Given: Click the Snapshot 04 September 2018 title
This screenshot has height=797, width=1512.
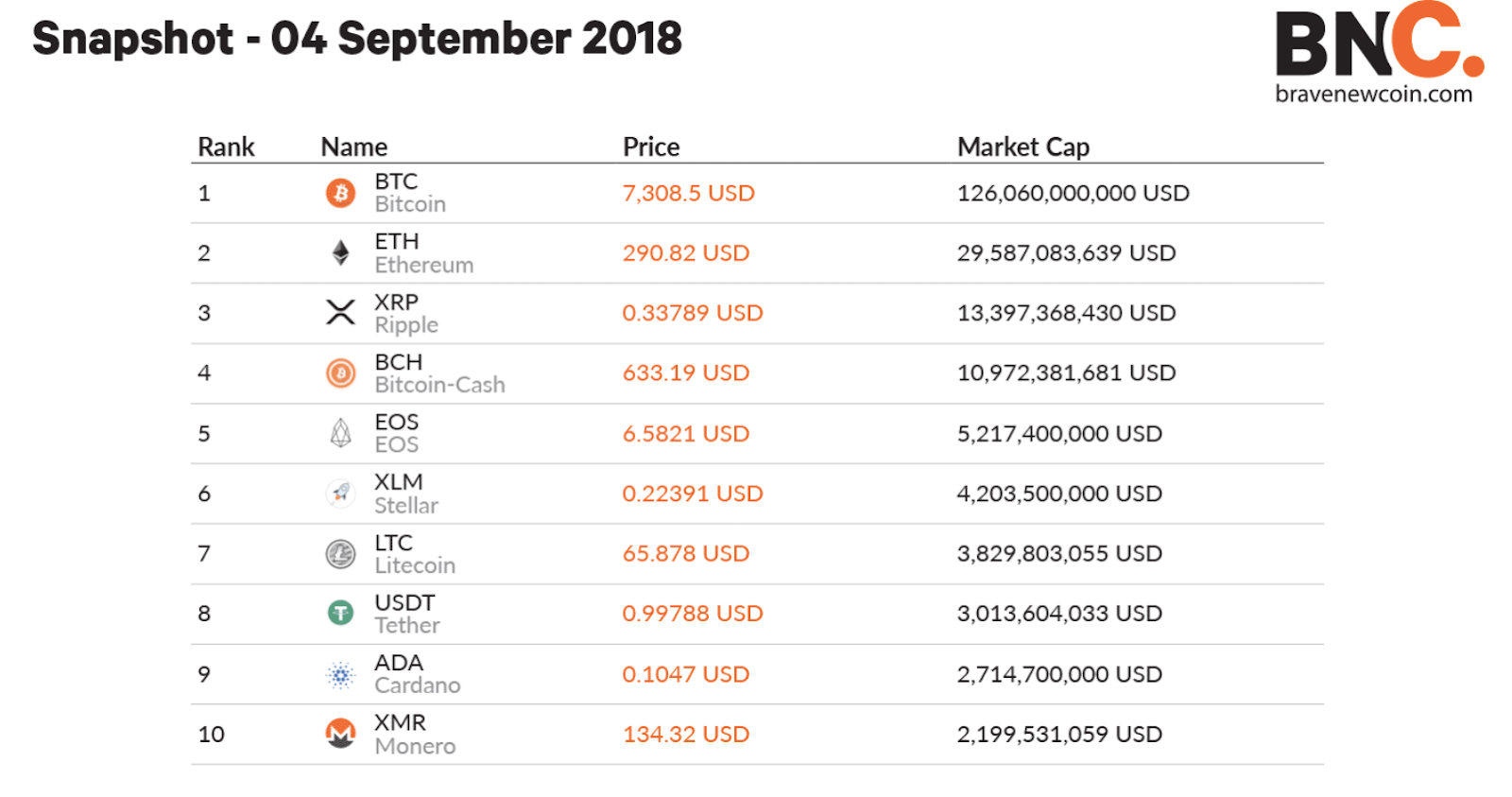Looking at the screenshot, I should point(357,39).
